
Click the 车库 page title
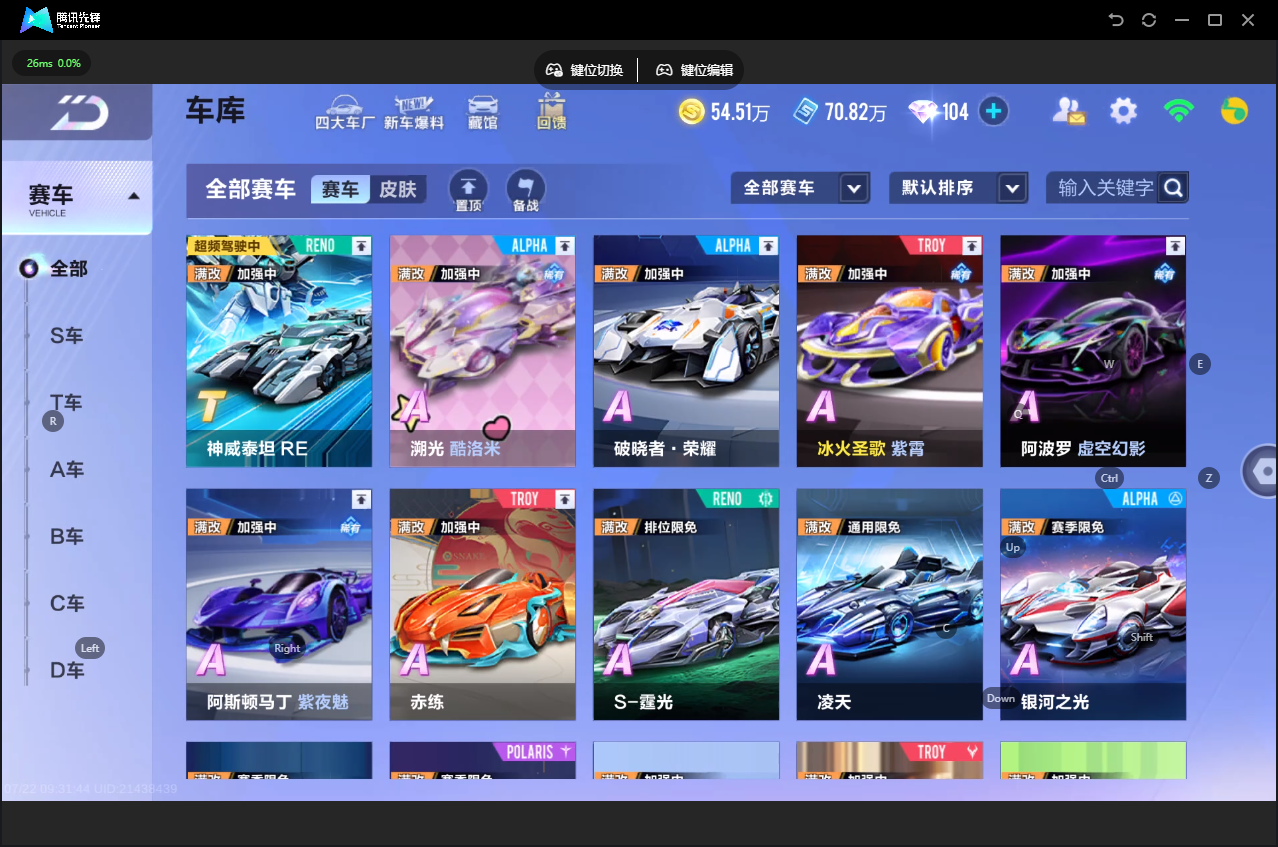click(x=215, y=111)
